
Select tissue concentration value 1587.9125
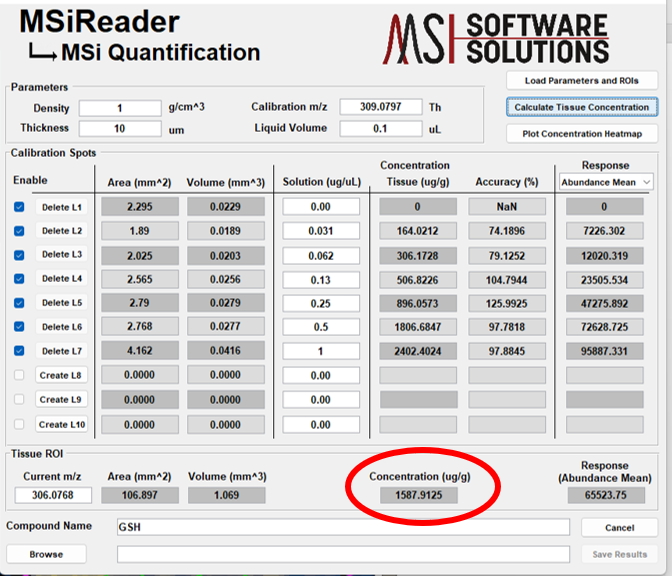click(x=419, y=495)
